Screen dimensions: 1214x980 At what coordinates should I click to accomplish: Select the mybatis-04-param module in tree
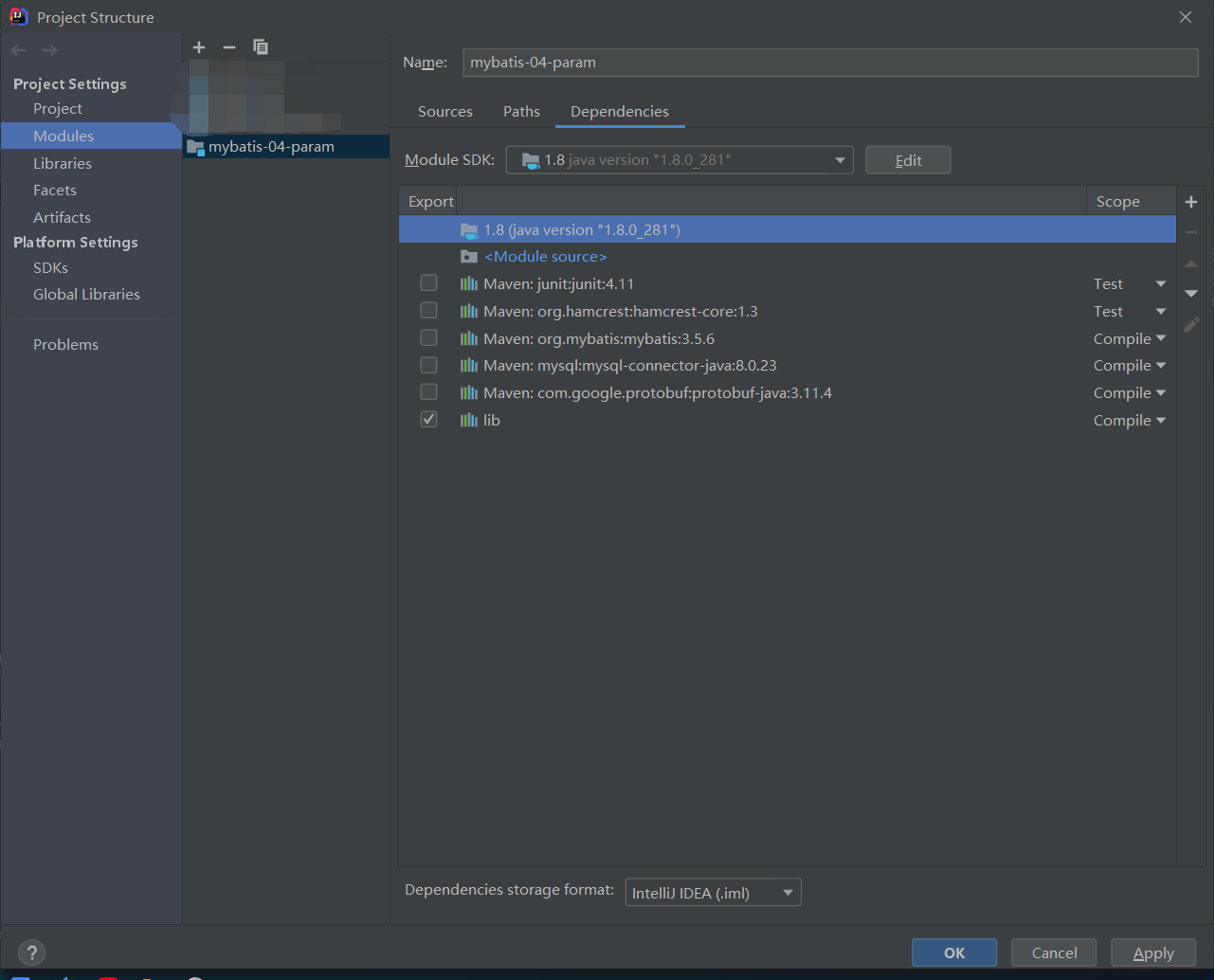click(x=286, y=147)
